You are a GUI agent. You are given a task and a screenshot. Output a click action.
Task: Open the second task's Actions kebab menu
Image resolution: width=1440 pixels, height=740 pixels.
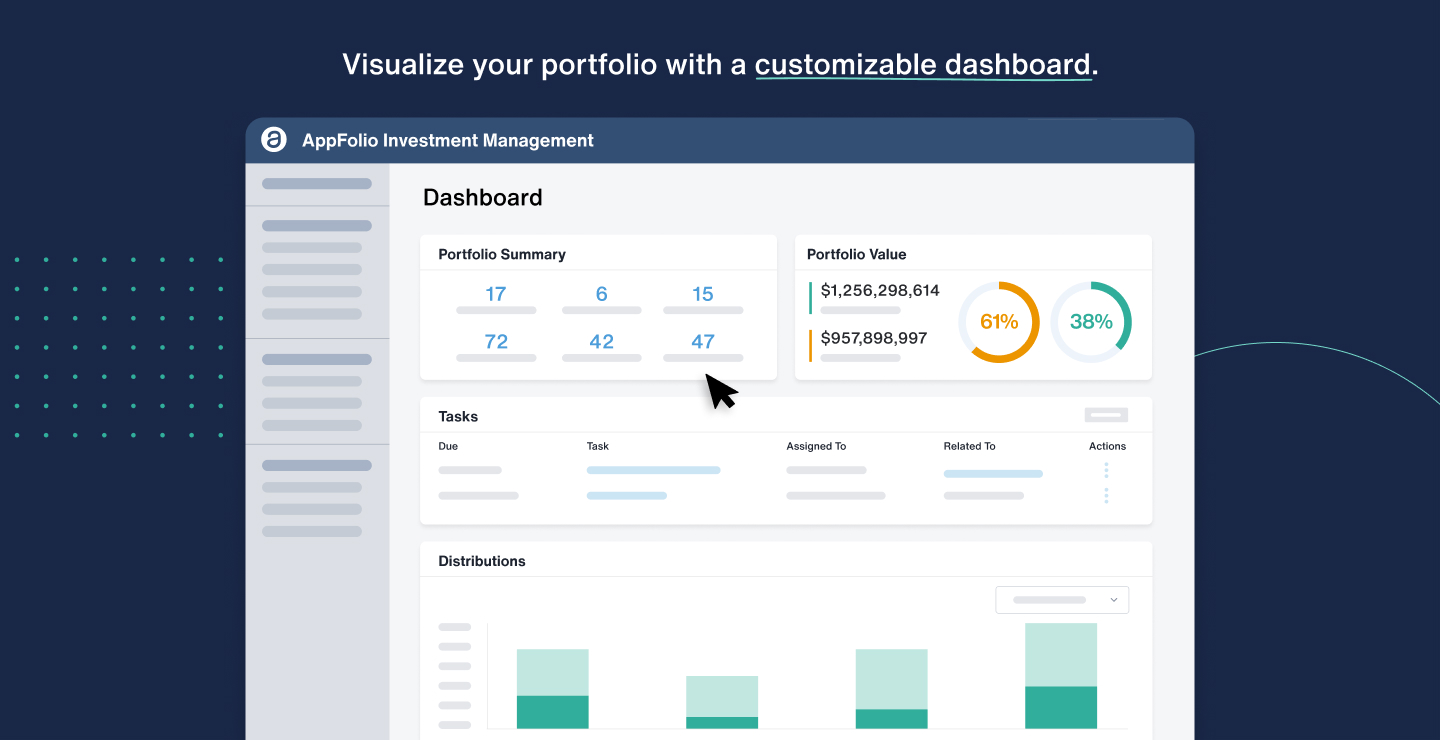click(1106, 494)
